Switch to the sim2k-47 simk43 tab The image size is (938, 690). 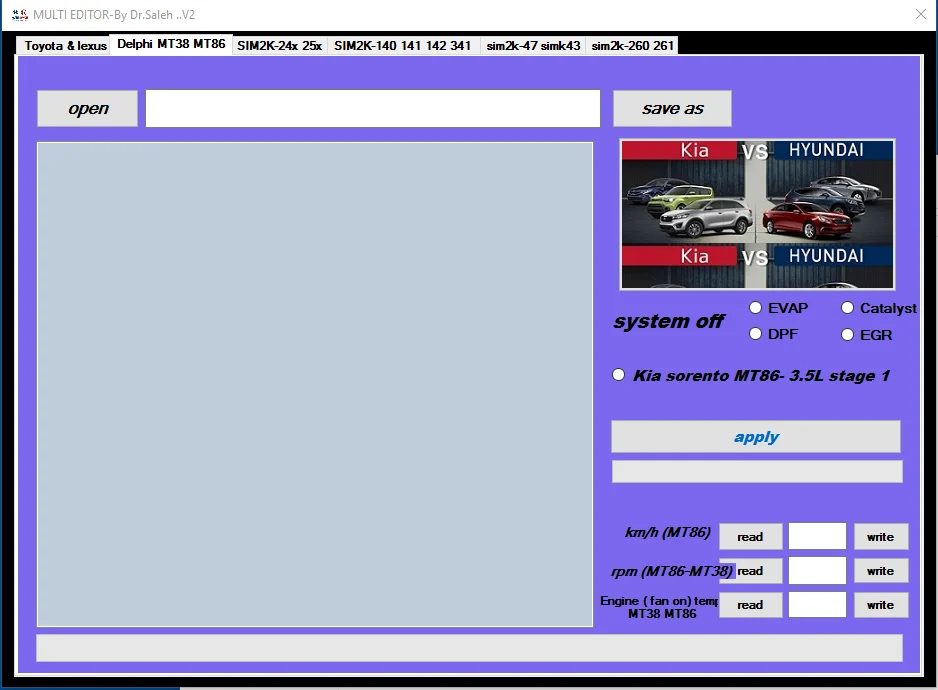point(533,44)
